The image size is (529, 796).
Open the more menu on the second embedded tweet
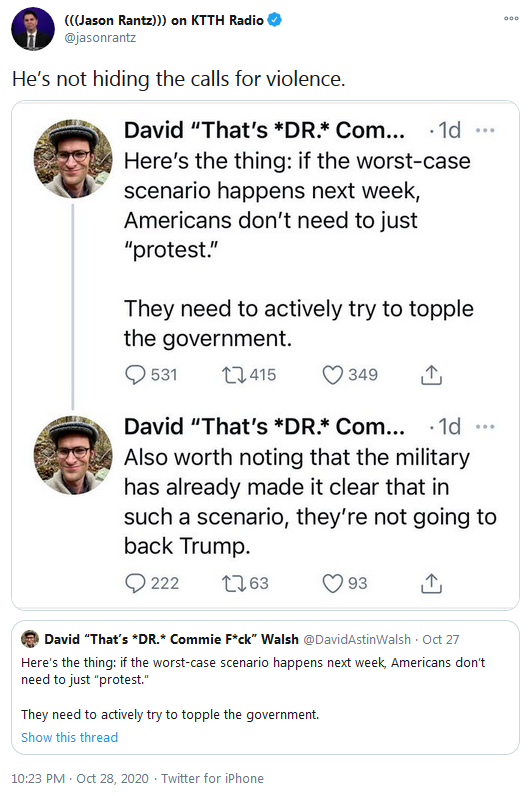point(485,427)
